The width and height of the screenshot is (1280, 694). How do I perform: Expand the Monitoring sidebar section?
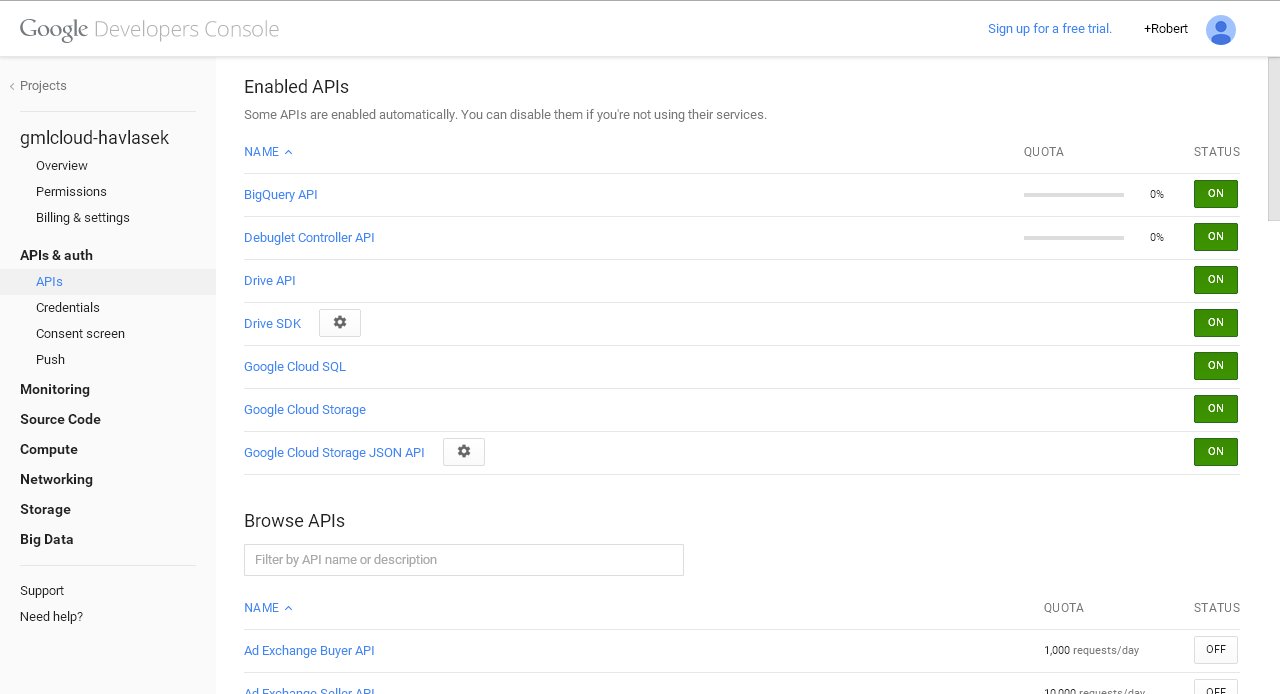[x=55, y=389]
